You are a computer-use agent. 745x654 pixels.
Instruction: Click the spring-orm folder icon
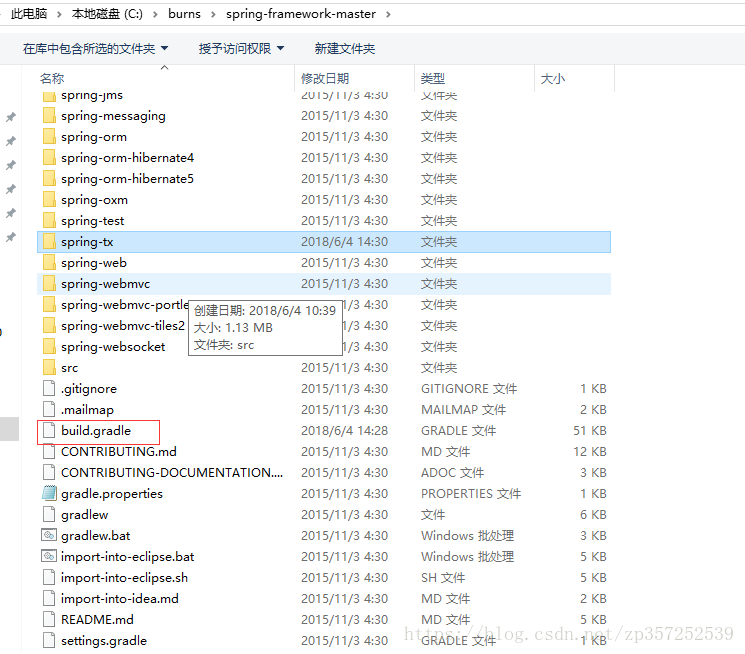pyautogui.click(x=49, y=136)
